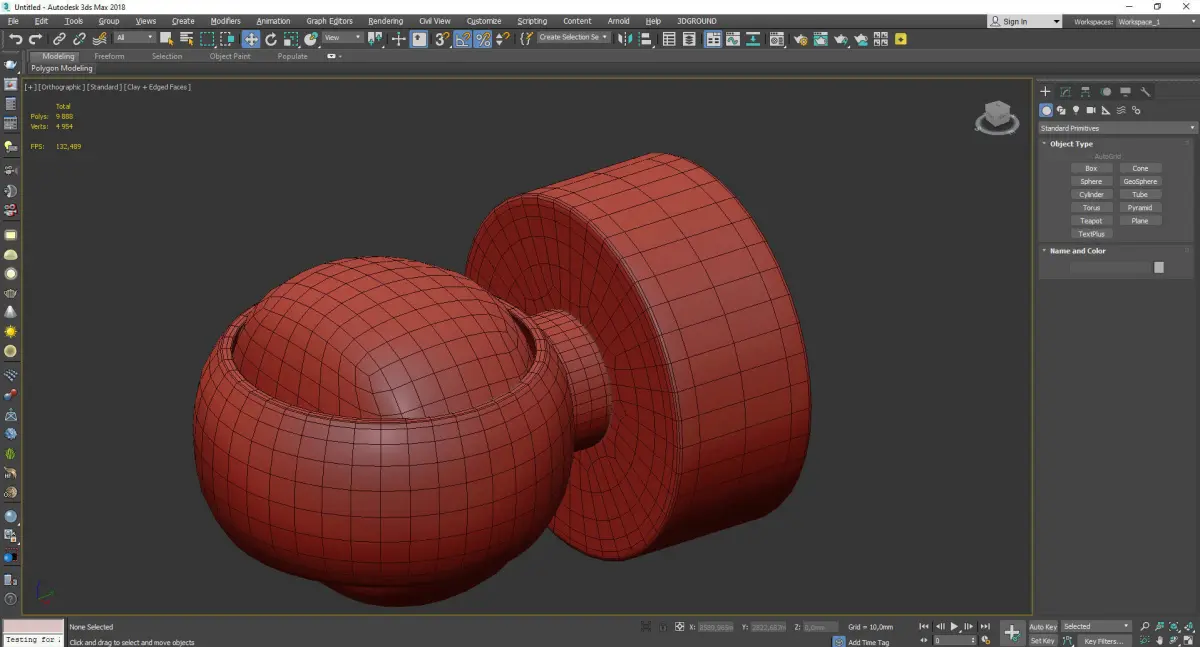The image size is (1200, 647).
Task: Open Standard Primitives category dropdown
Action: point(1118,128)
